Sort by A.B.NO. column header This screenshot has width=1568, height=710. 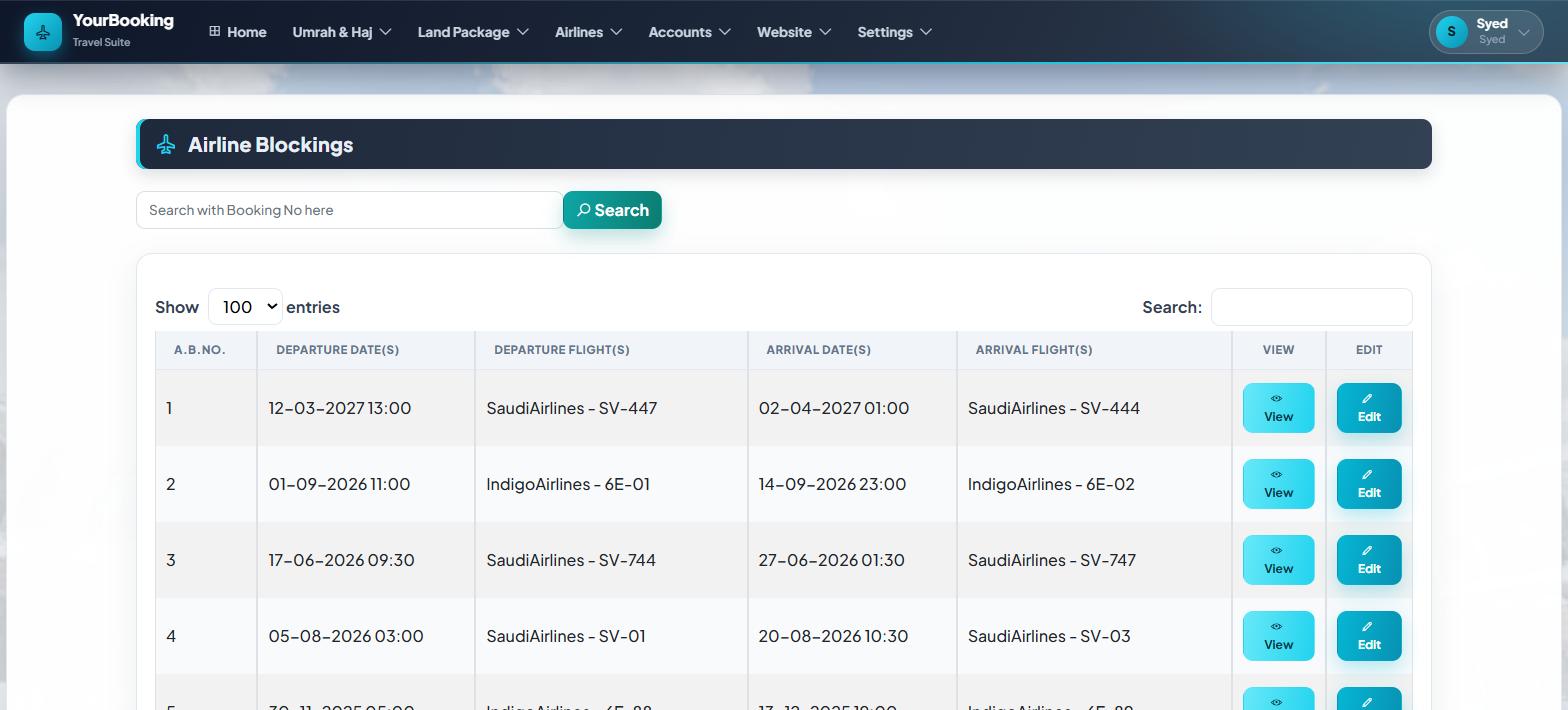point(206,350)
